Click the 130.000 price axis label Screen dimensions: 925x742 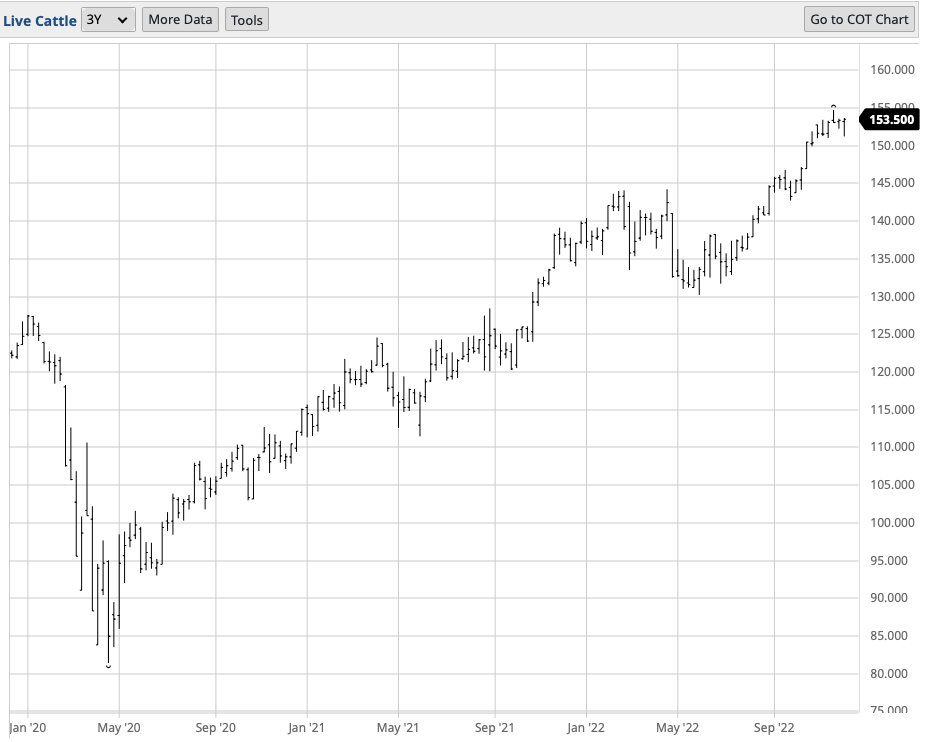(892, 296)
